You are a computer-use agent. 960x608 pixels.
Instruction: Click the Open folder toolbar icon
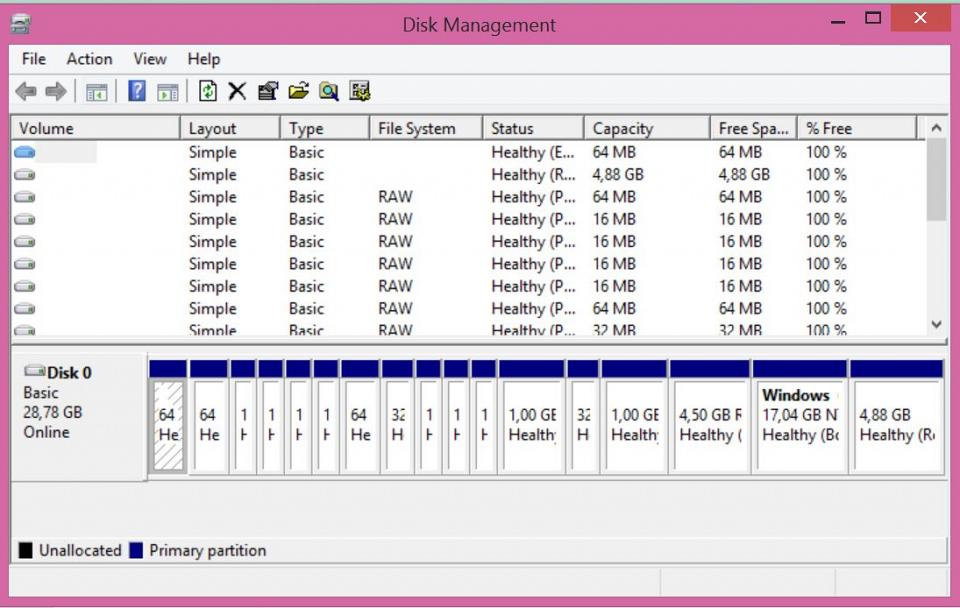(x=298, y=92)
